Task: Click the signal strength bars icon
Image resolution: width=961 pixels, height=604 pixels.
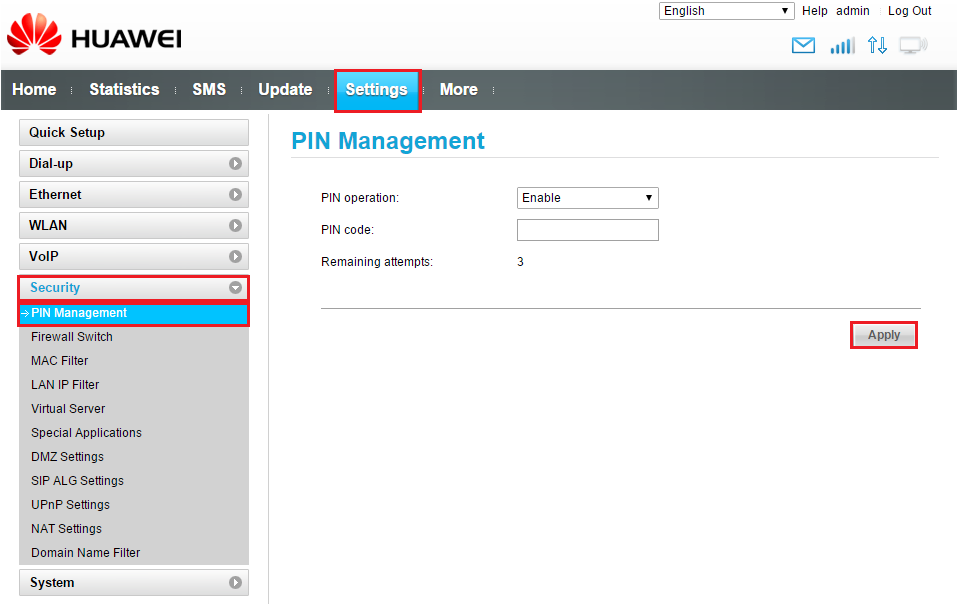Action: [x=842, y=45]
